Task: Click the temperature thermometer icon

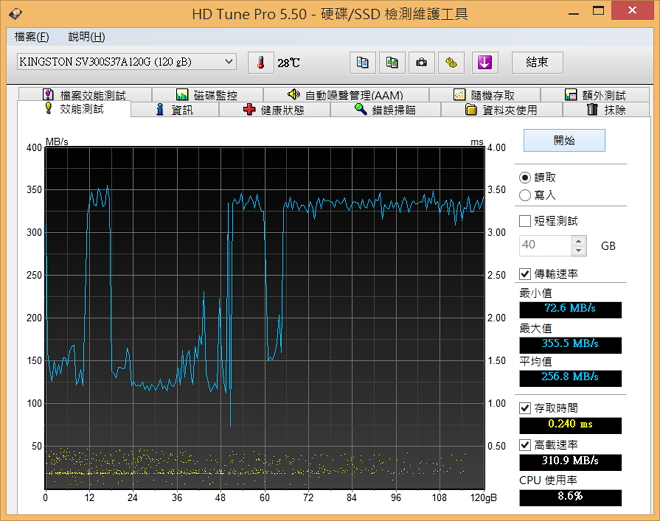Action: coord(261,63)
